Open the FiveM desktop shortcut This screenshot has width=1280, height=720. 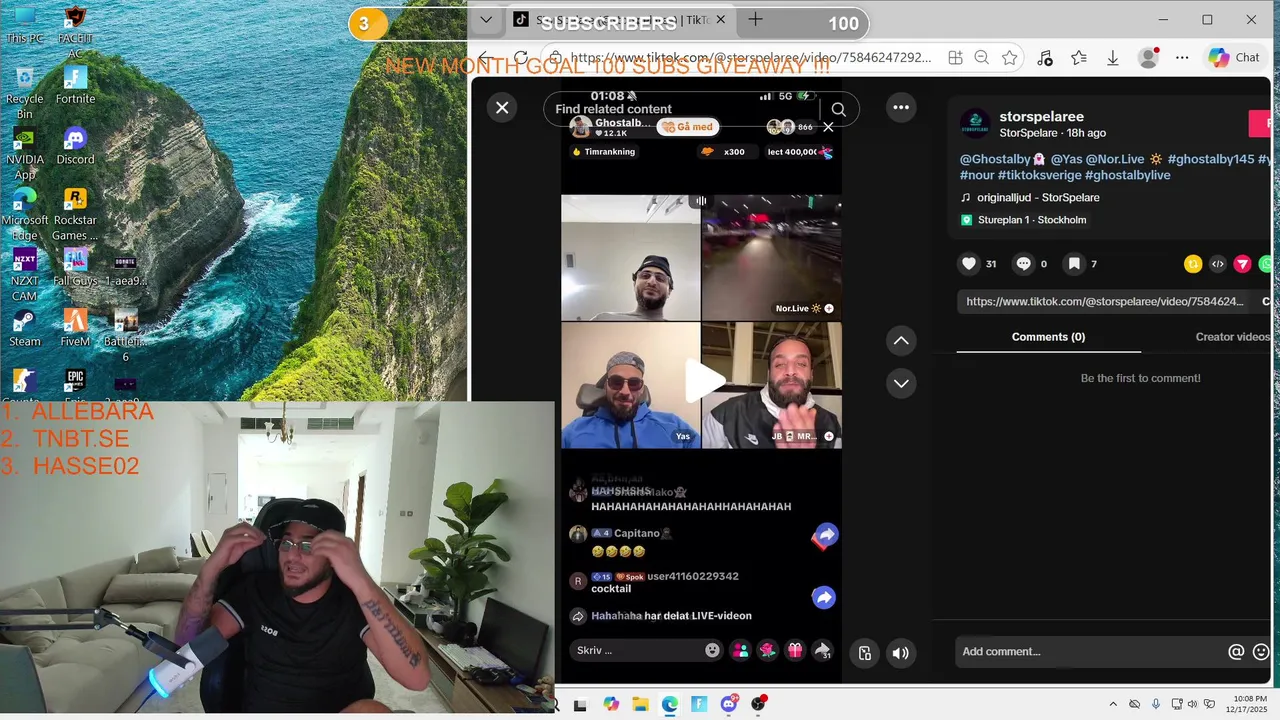pyautogui.click(x=75, y=328)
